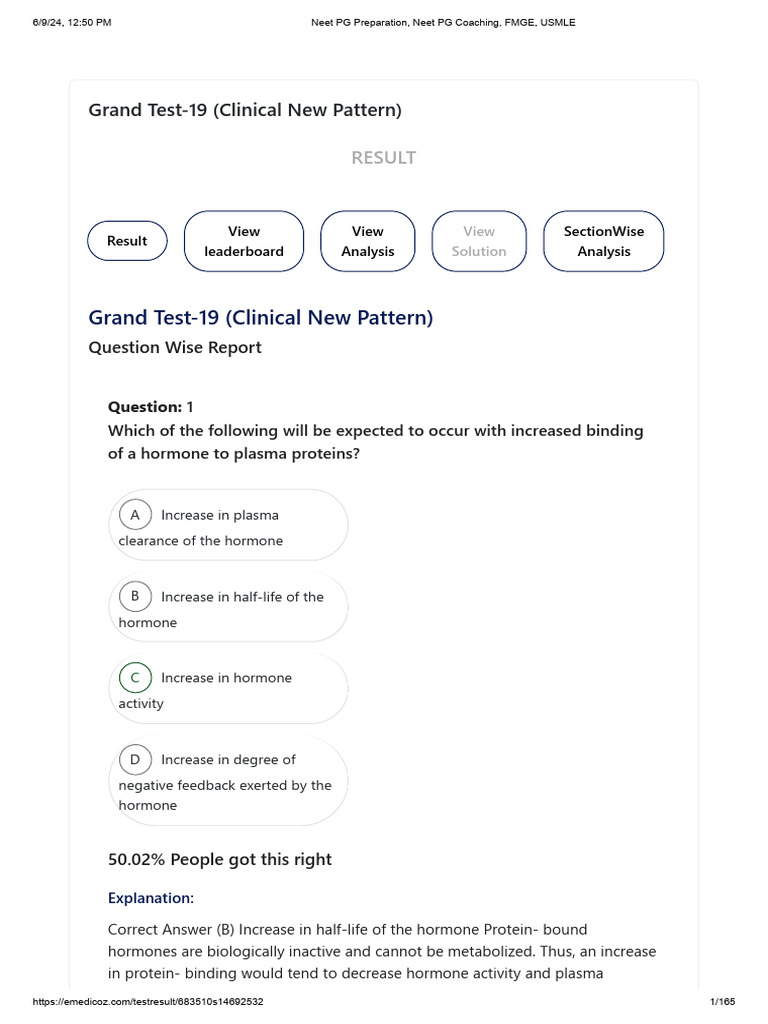Select the circled D option letter
768x1024 pixels.
pyautogui.click(x=135, y=760)
